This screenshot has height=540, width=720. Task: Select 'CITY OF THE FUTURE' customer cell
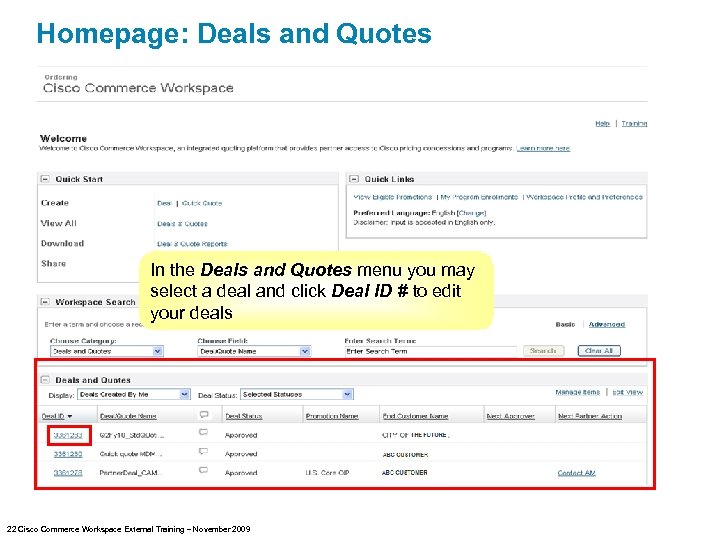click(416, 435)
